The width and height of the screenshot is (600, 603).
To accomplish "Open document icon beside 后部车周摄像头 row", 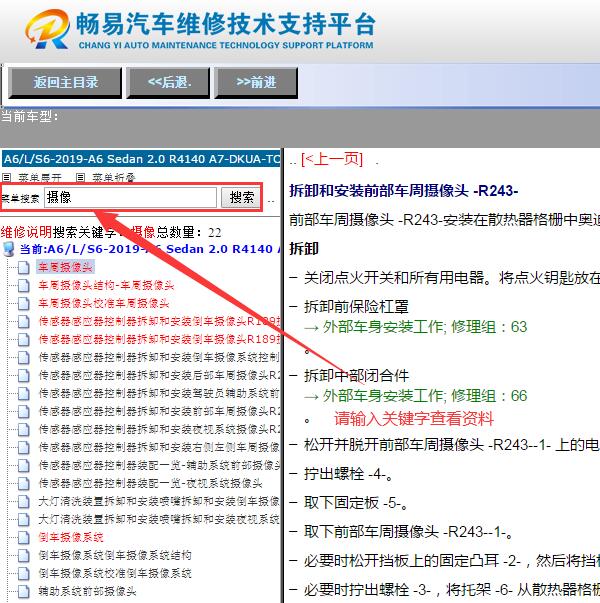I will tap(23, 375).
